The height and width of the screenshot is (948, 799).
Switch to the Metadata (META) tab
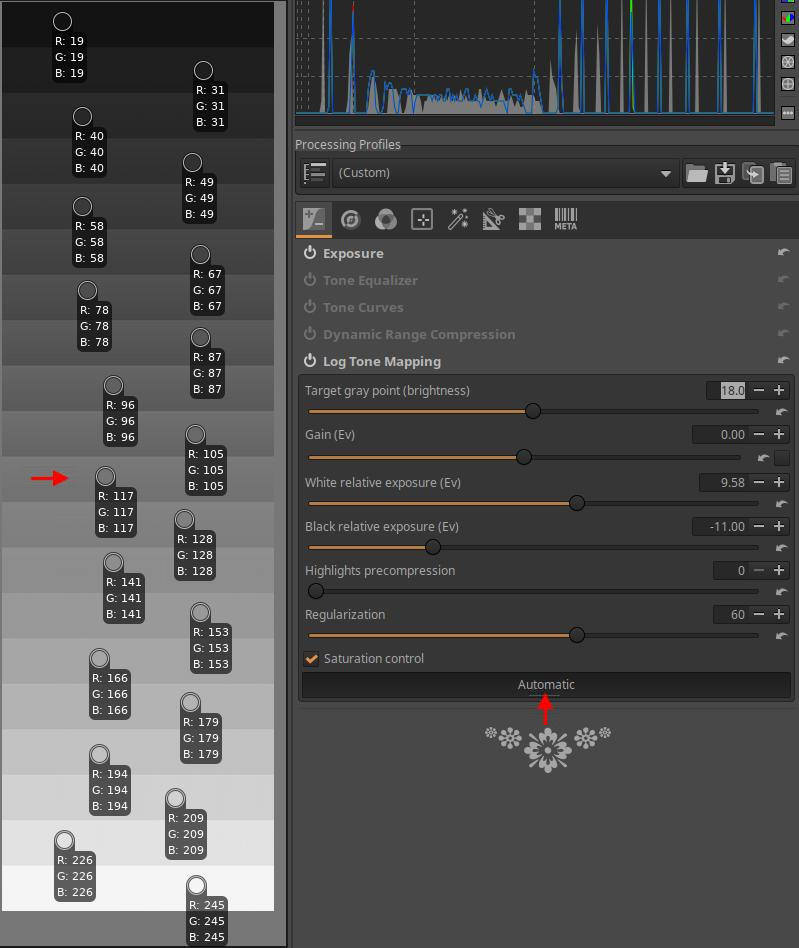point(566,219)
